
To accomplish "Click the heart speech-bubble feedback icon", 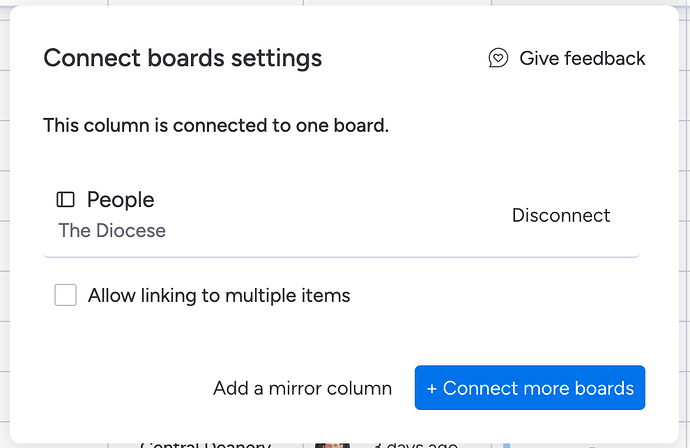I will point(498,58).
